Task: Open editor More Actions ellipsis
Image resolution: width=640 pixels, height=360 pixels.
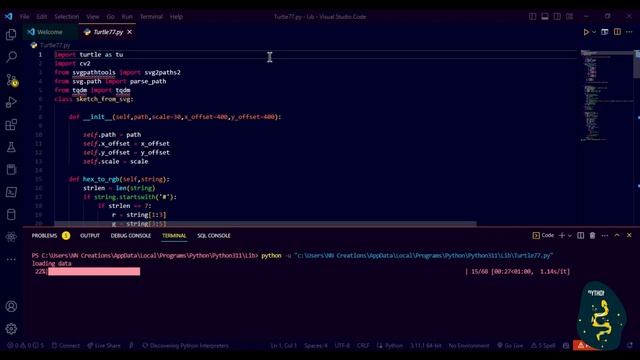Action: [x=629, y=32]
